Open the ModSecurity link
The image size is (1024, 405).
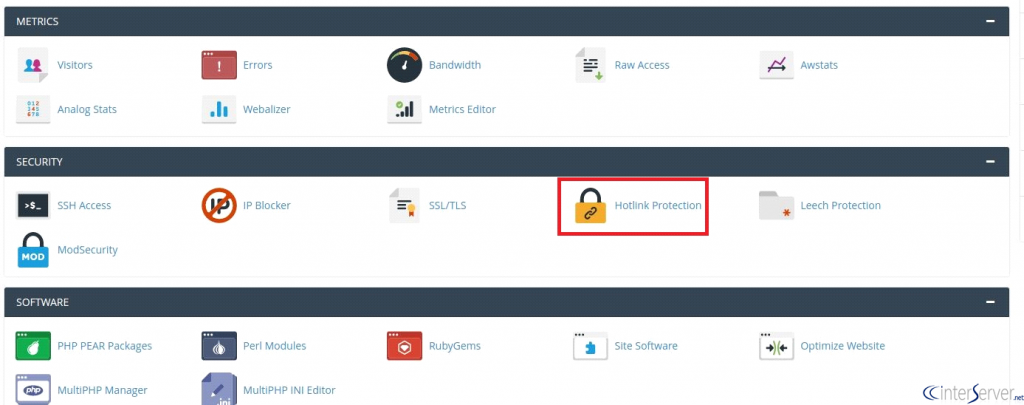point(88,250)
